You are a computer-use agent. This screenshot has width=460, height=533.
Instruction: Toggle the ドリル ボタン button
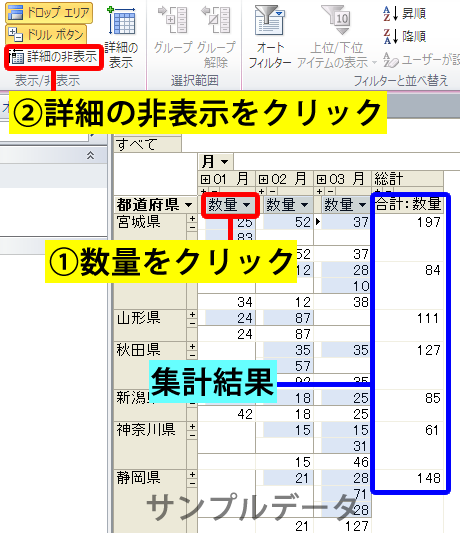tap(46, 34)
